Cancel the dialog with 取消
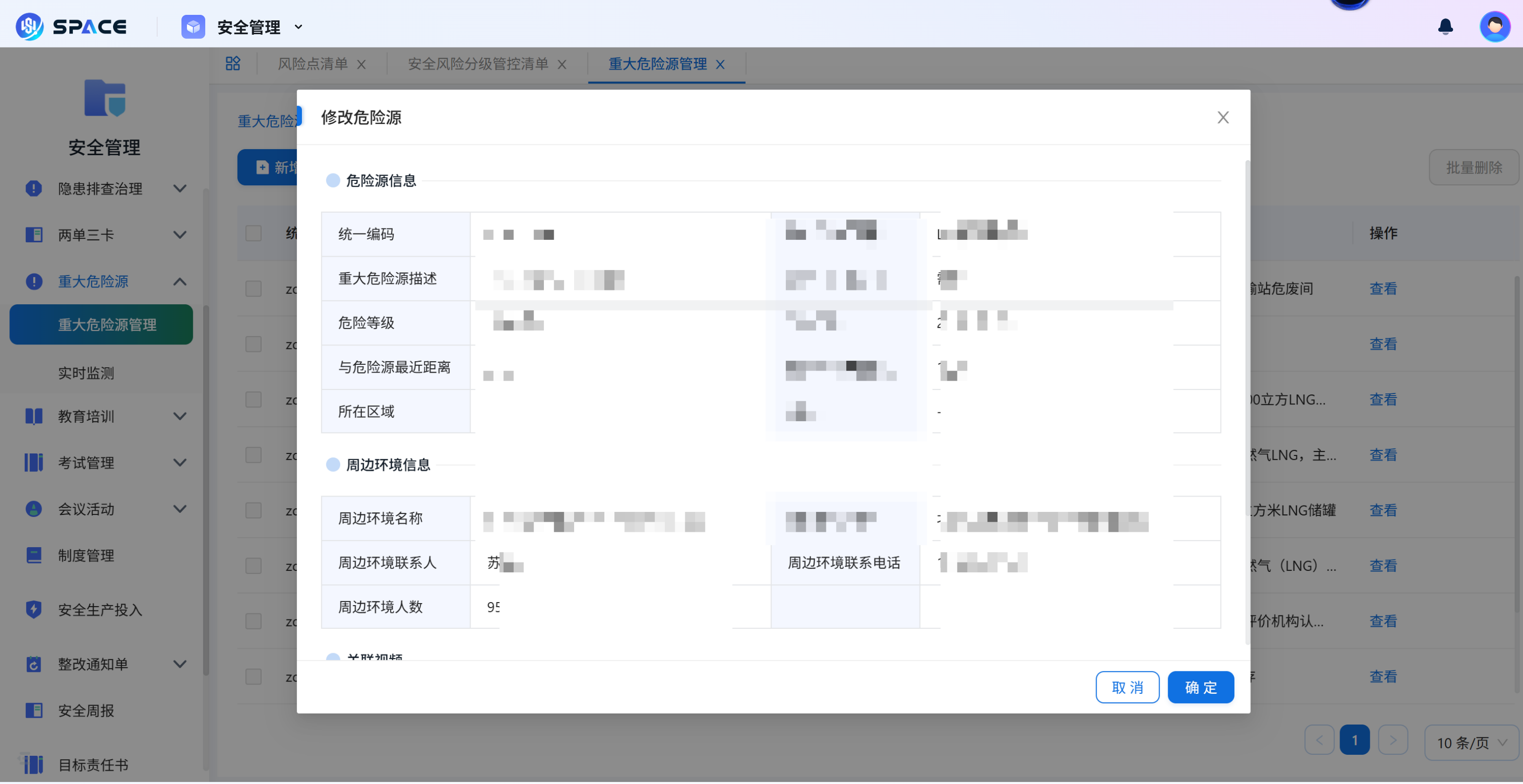Image resolution: width=1523 pixels, height=784 pixels. (1127, 687)
